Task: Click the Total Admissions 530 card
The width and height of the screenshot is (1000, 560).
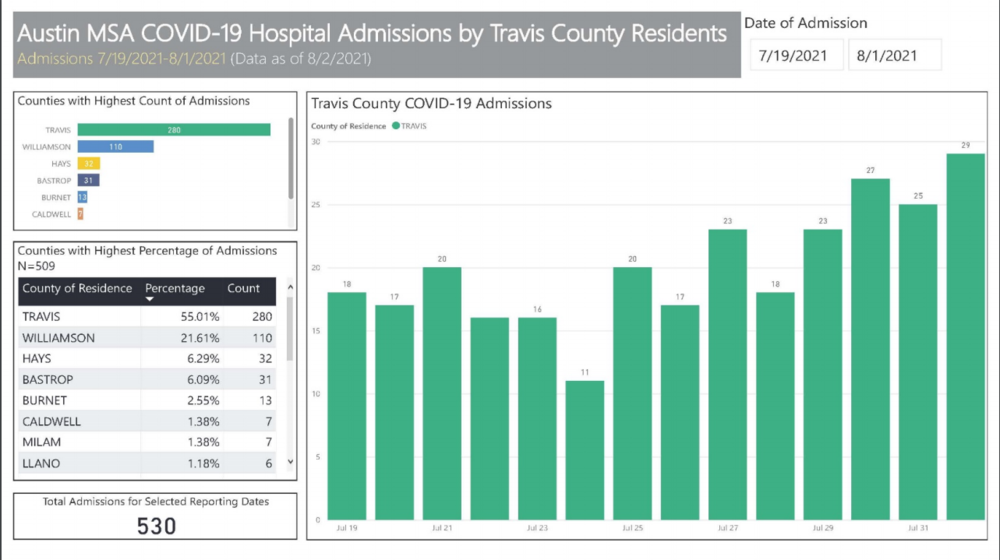Action: click(156, 515)
